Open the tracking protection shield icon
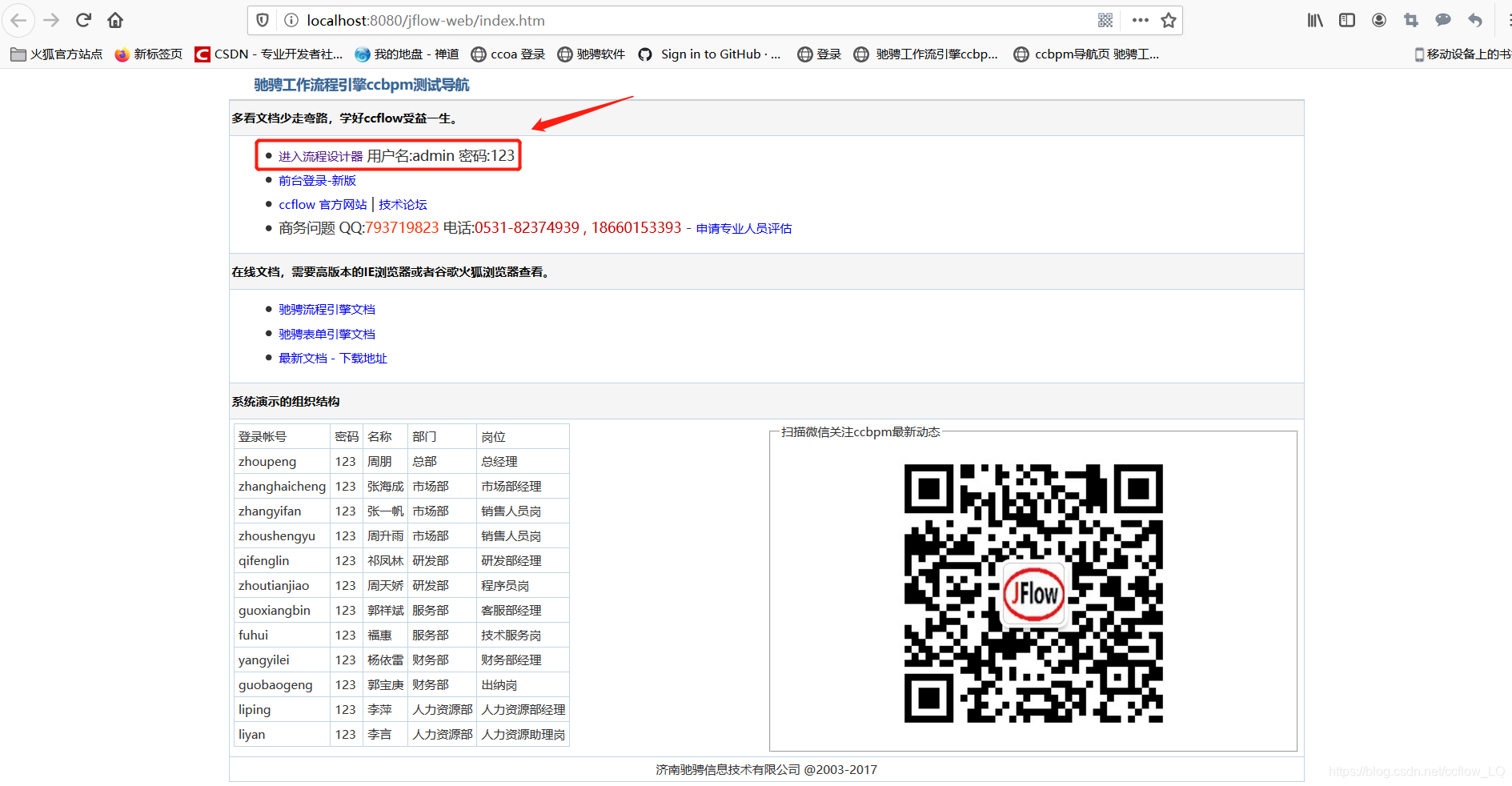This screenshot has height=786, width=1512. coord(263,20)
